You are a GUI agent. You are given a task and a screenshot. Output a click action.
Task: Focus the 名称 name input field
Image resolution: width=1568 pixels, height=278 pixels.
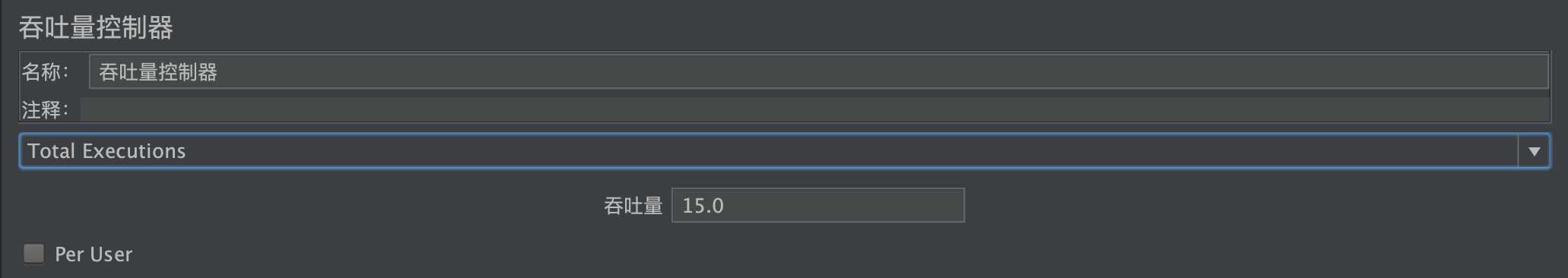(x=818, y=71)
